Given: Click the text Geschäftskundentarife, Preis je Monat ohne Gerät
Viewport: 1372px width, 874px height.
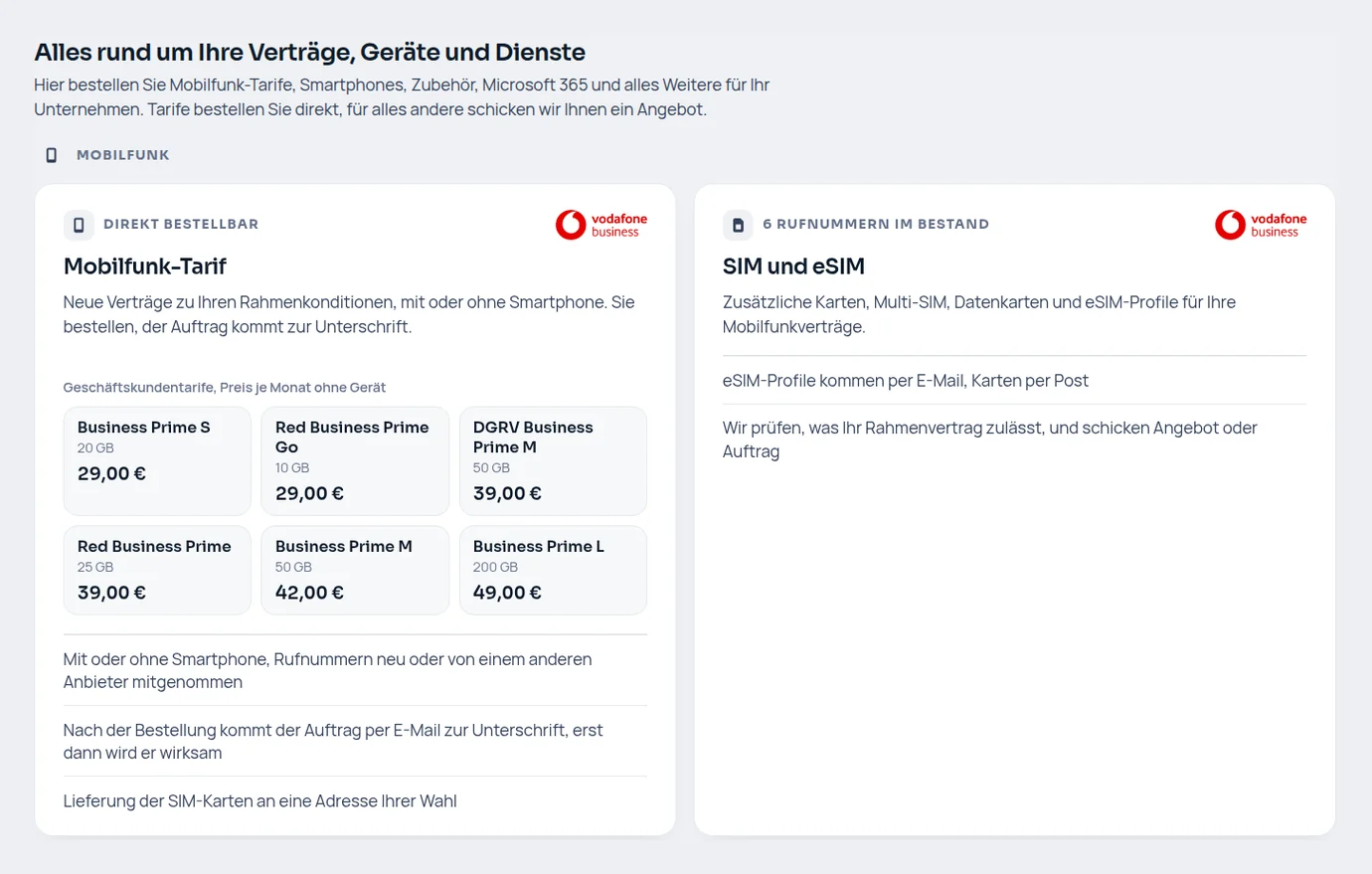Looking at the screenshot, I should click(x=225, y=388).
